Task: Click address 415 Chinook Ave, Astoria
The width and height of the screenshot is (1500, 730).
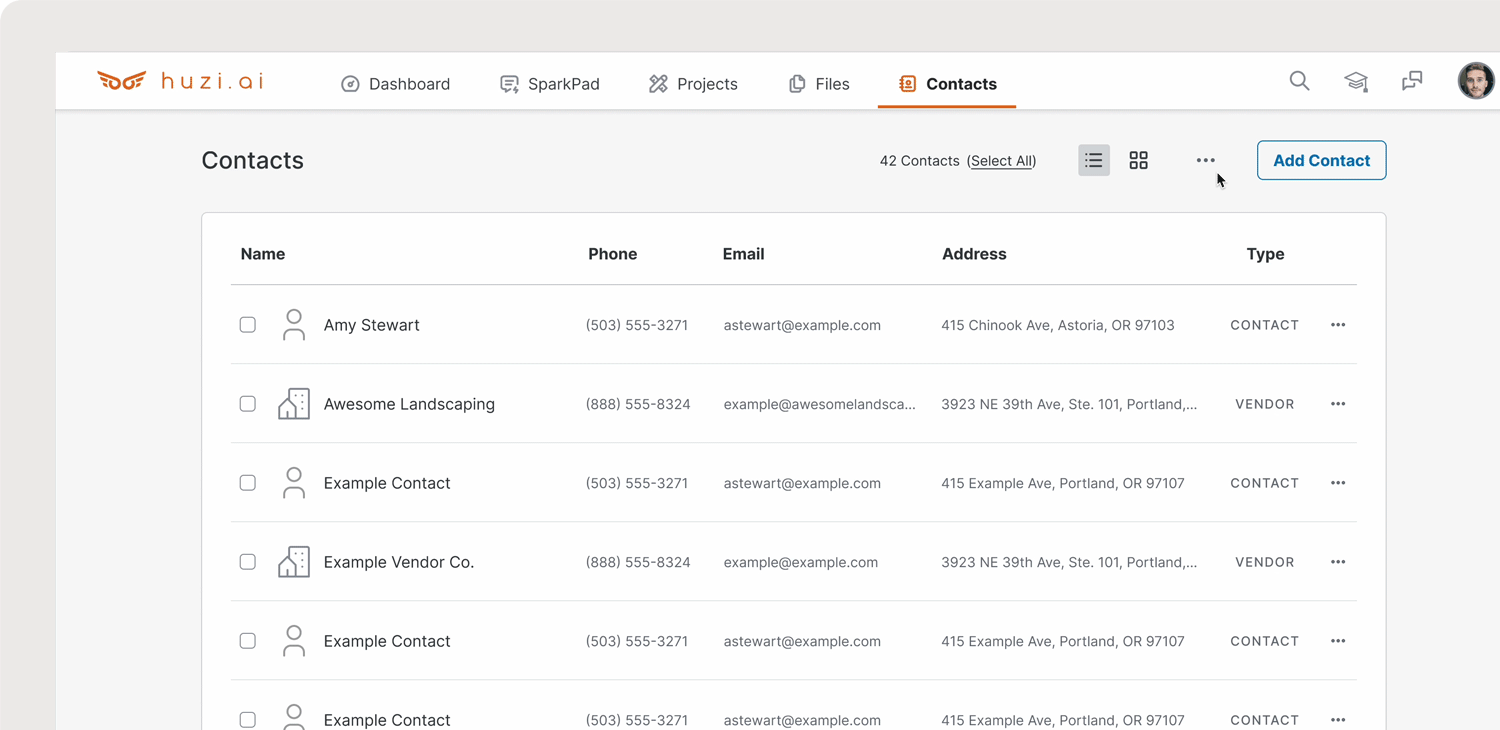Action: (x=1058, y=325)
